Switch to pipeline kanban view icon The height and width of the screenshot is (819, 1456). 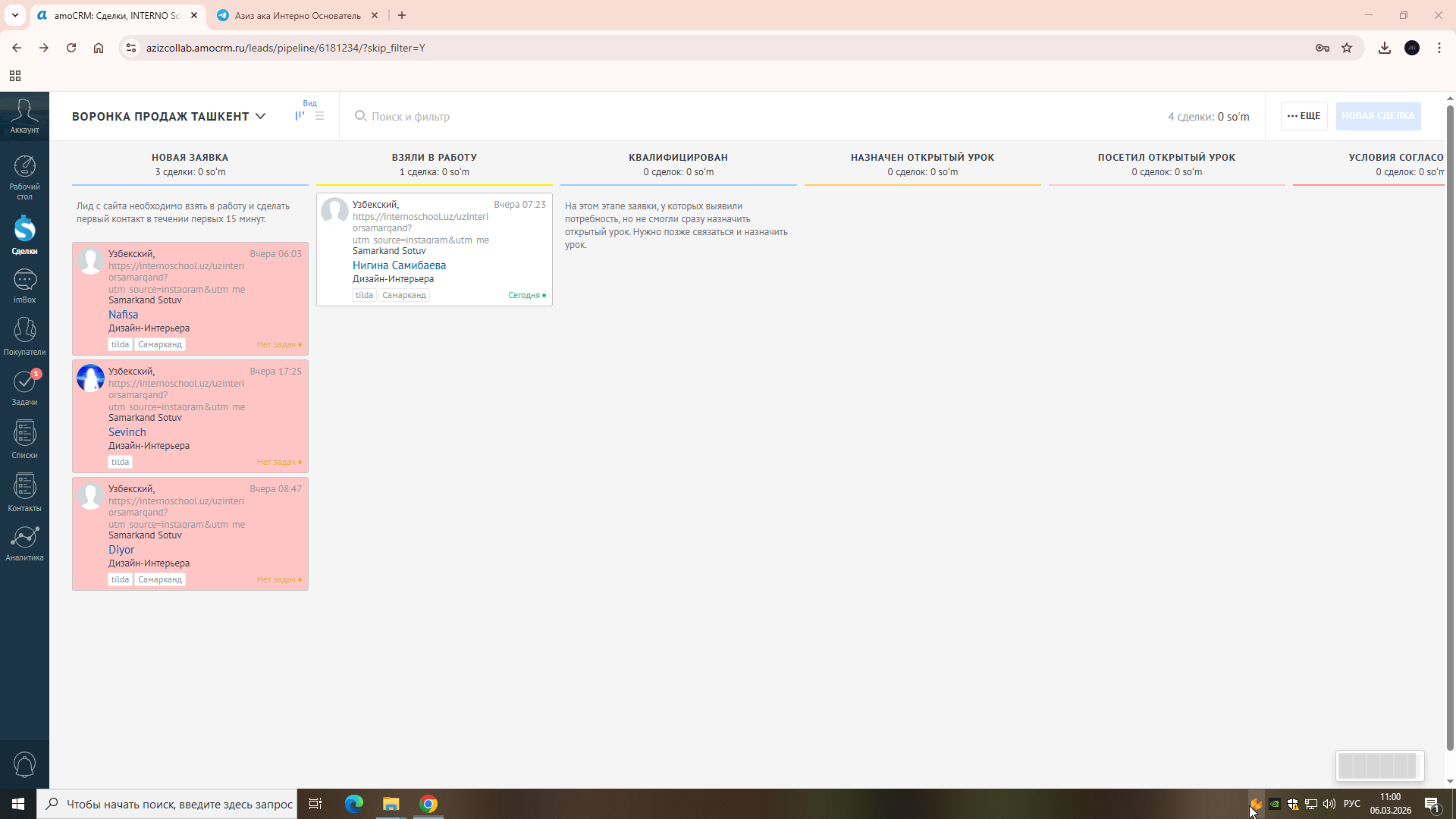[300, 116]
